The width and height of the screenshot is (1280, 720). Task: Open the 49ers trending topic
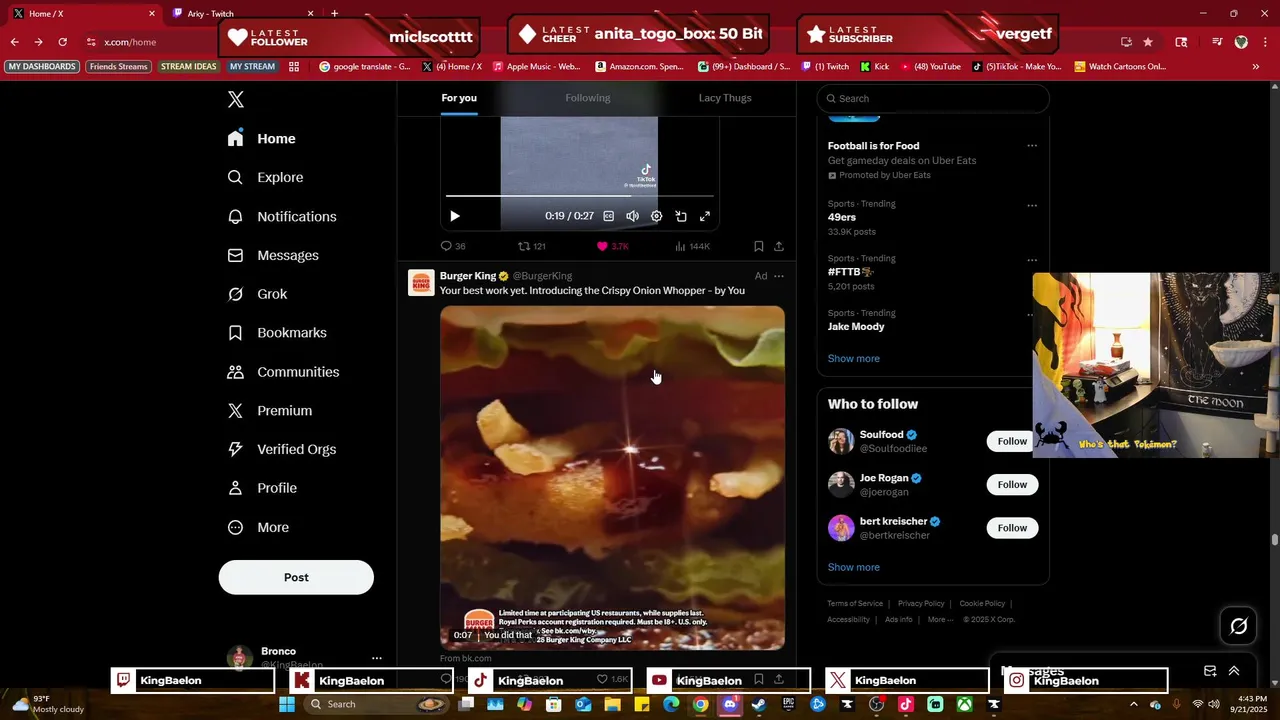click(842, 217)
